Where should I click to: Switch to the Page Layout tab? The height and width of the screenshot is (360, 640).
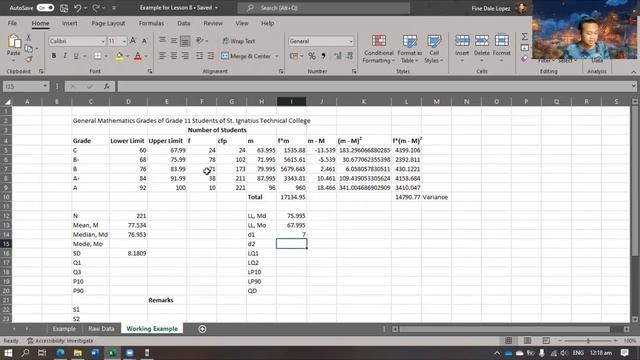[x=108, y=23]
